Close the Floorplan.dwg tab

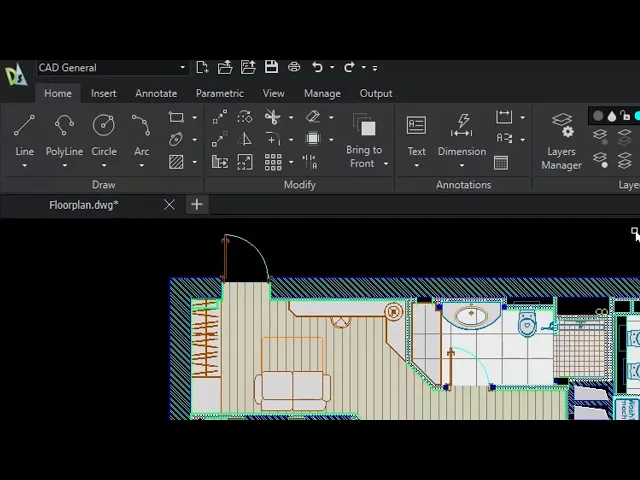[169, 204]
